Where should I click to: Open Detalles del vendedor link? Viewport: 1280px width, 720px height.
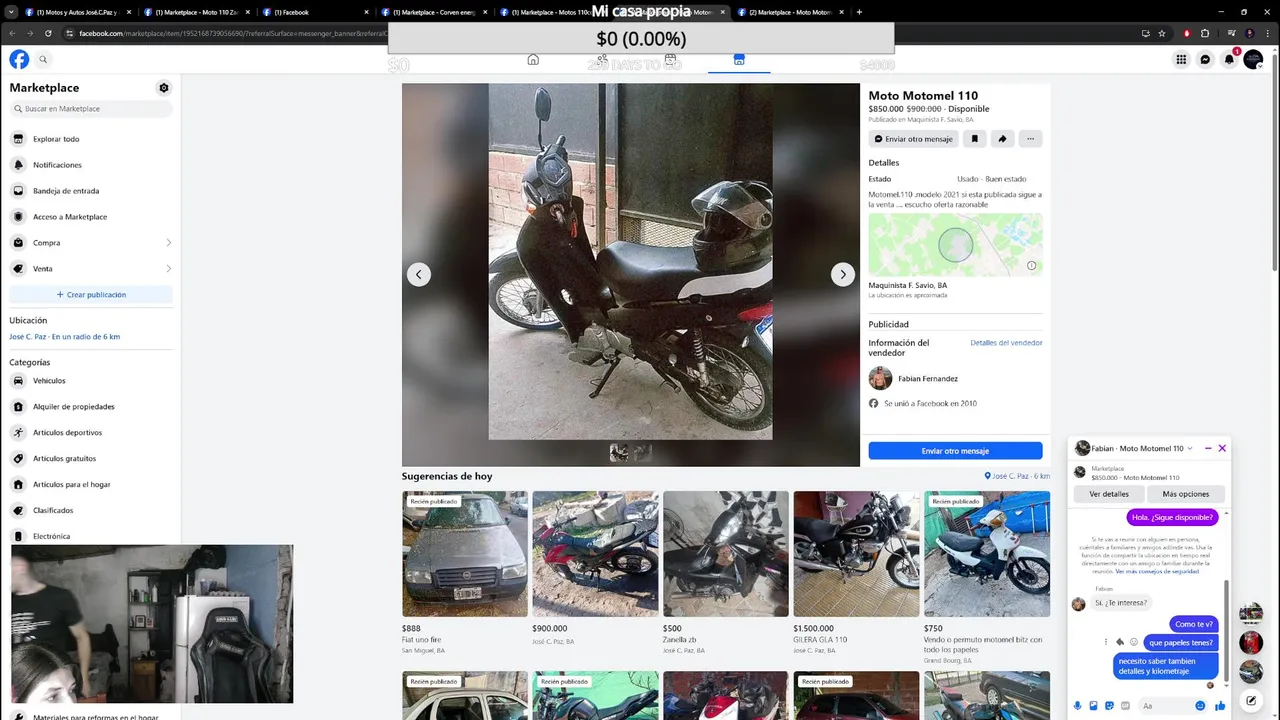click(1006, 343)
